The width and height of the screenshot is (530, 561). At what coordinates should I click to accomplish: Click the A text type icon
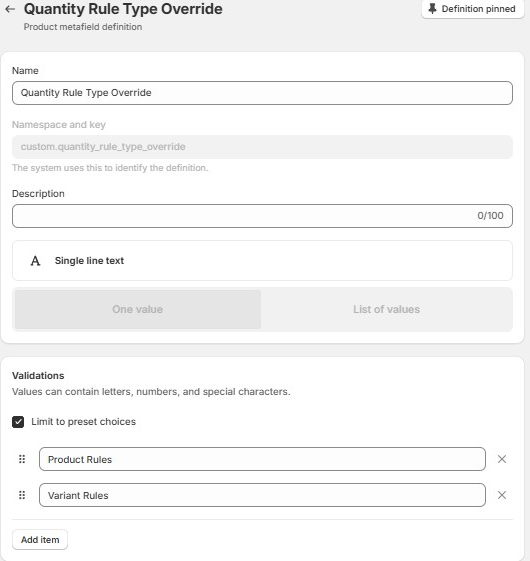click(35, 261)
